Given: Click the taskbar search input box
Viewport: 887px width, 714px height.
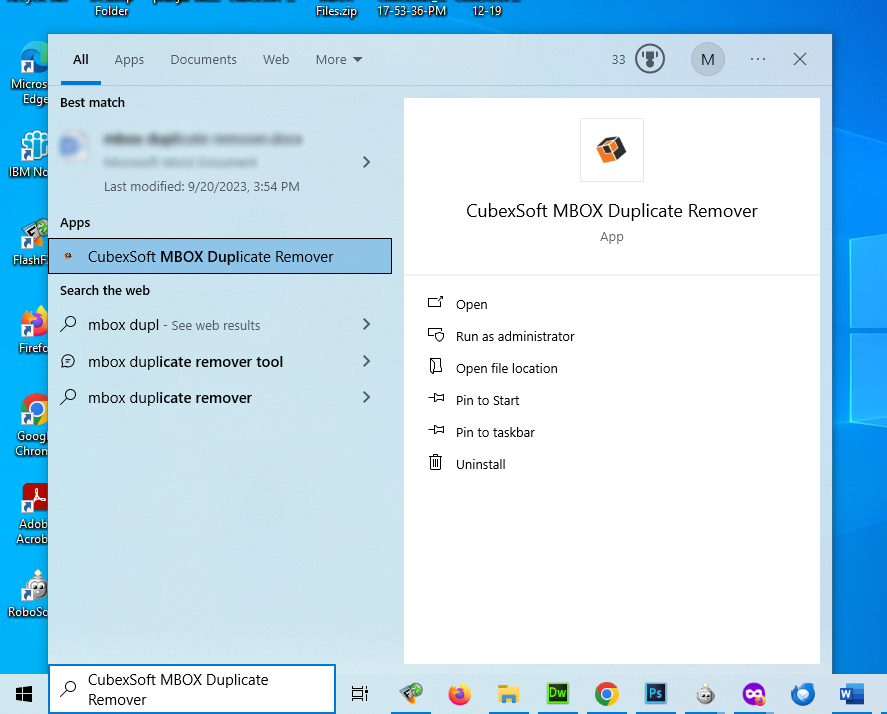Looking at the screenshot, I should [192, 689].
